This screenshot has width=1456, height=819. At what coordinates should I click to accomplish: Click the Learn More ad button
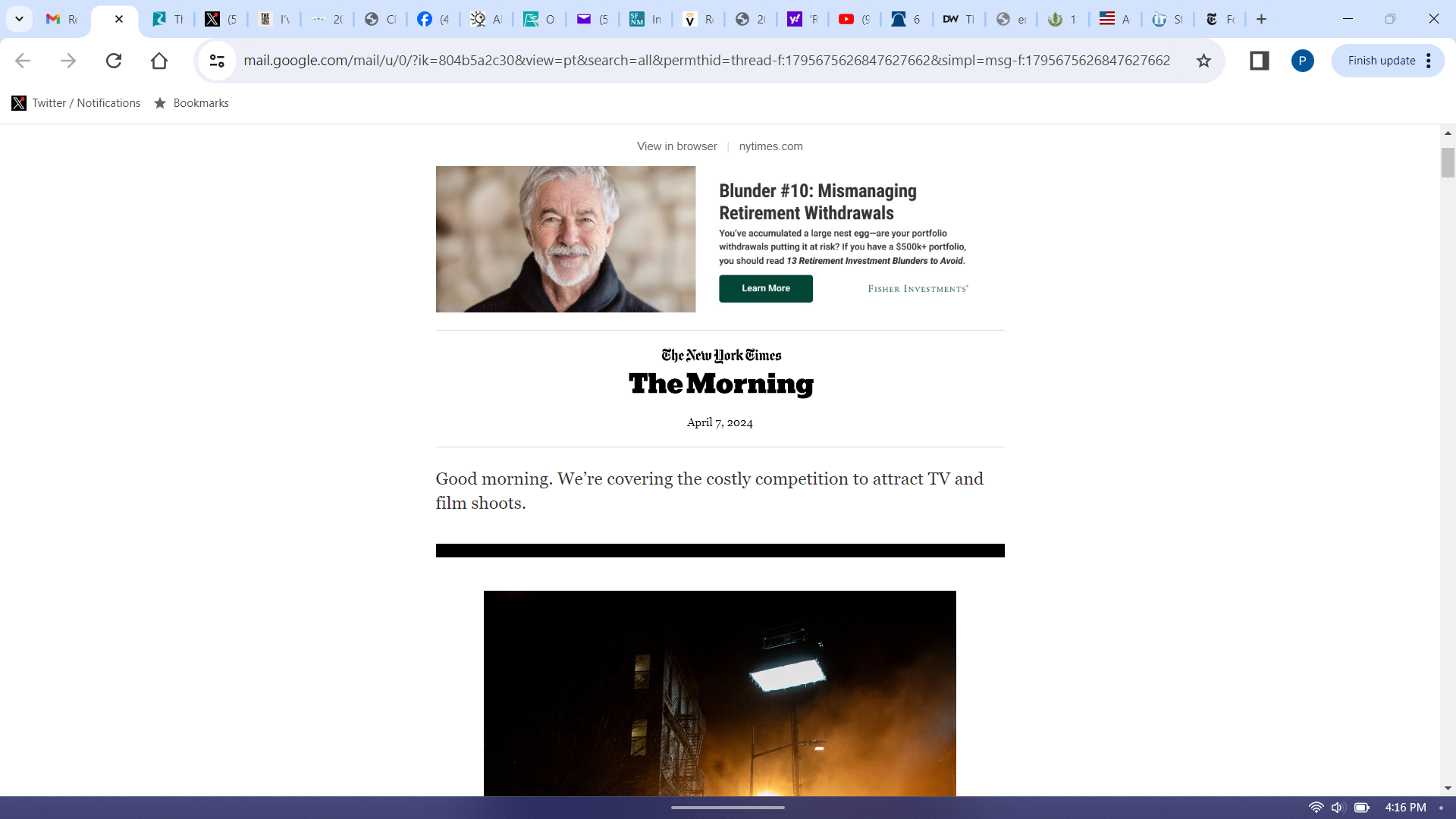click(x=765, y=288)
